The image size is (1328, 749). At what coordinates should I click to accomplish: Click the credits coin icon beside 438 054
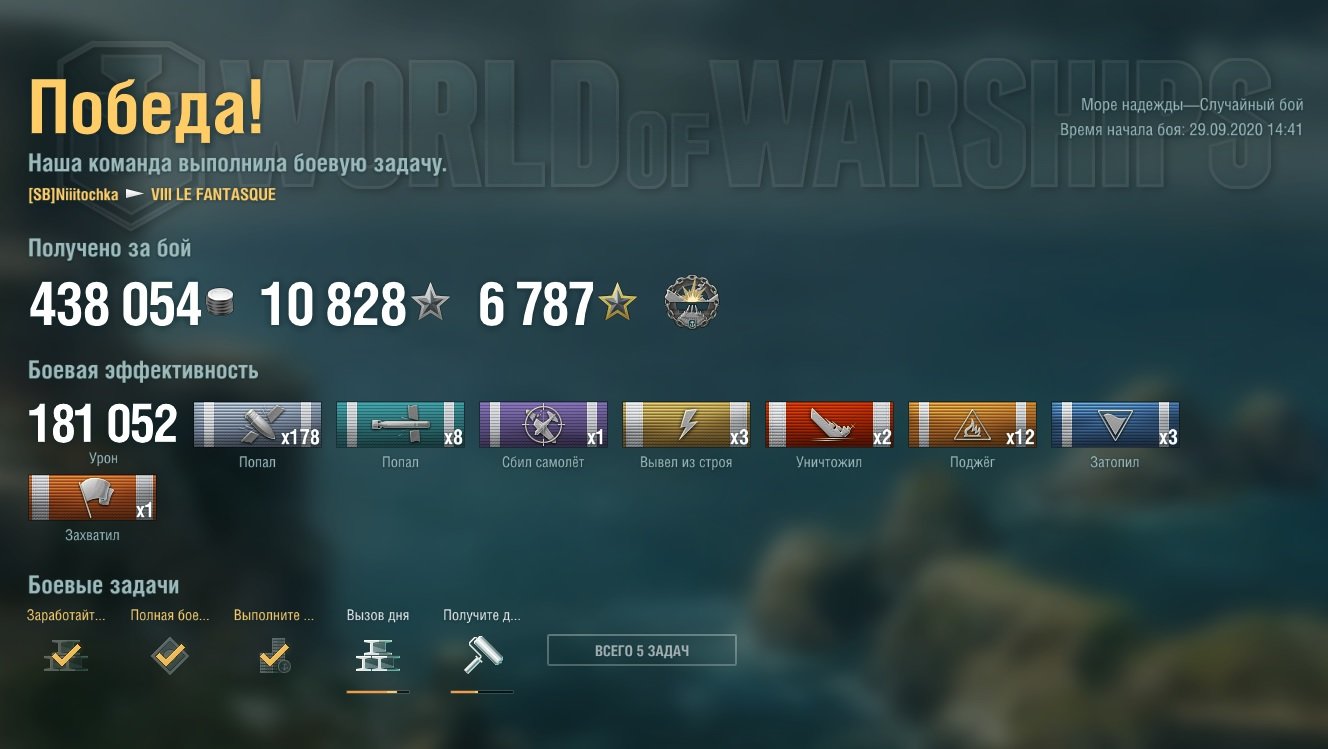pos(220,304)
